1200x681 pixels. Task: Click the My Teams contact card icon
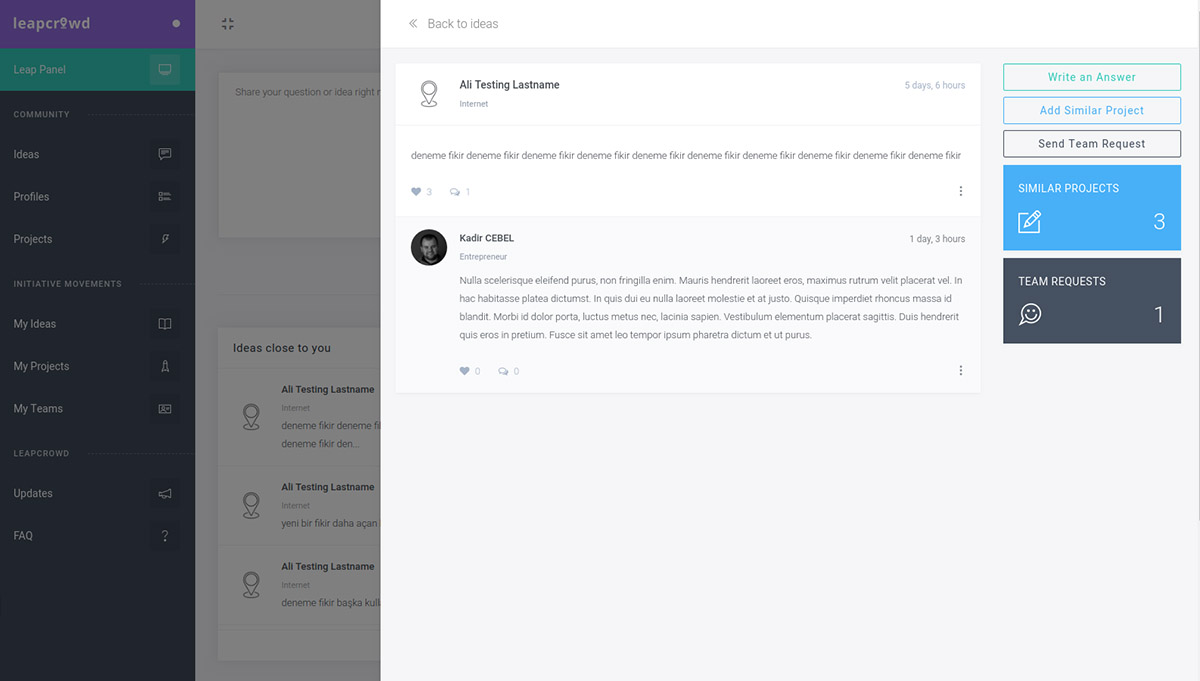[x=165, y=409]
